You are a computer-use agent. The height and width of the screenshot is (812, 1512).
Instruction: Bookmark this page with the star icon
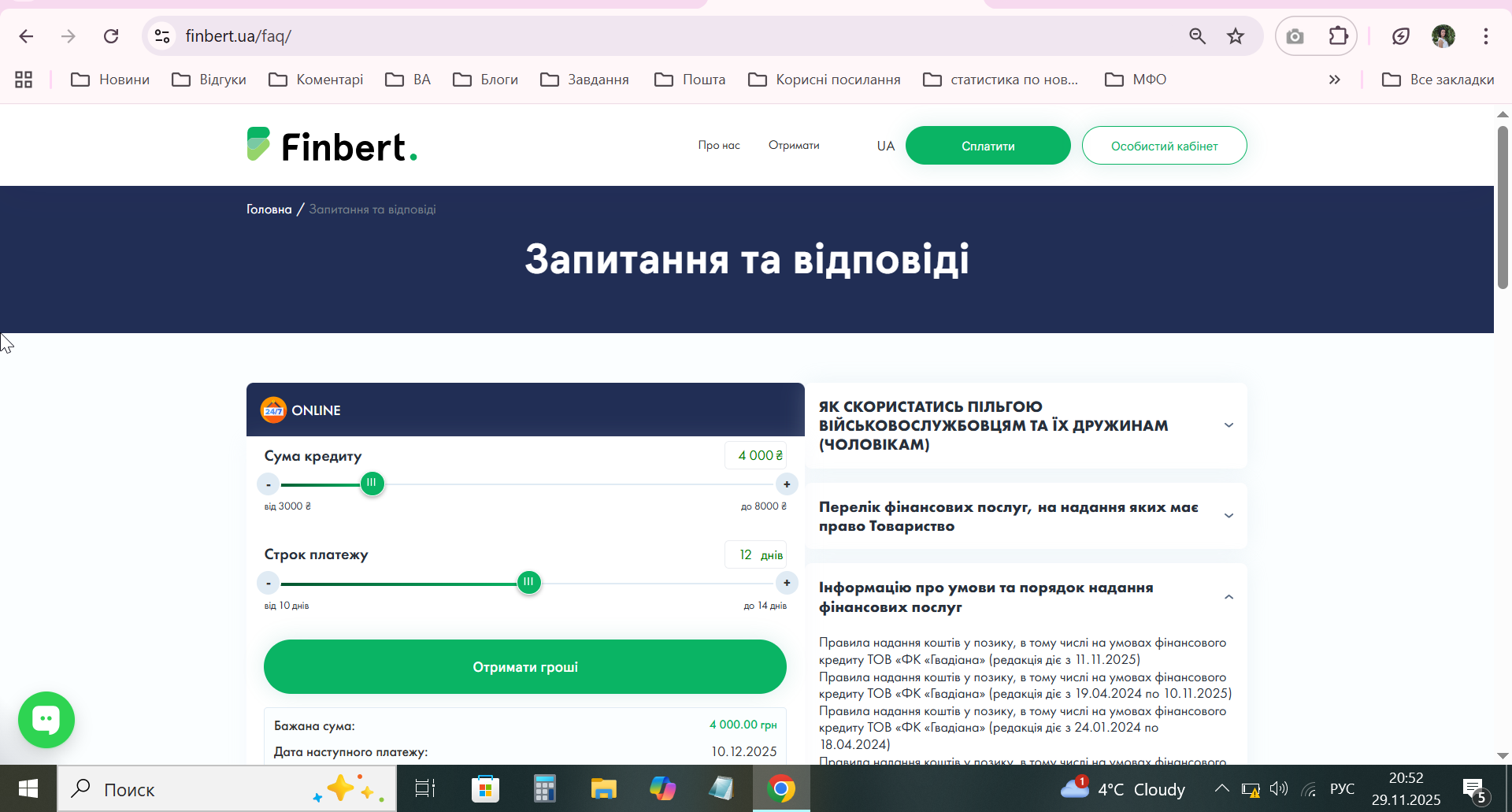pyautogui.click(x=1236, y=36)
